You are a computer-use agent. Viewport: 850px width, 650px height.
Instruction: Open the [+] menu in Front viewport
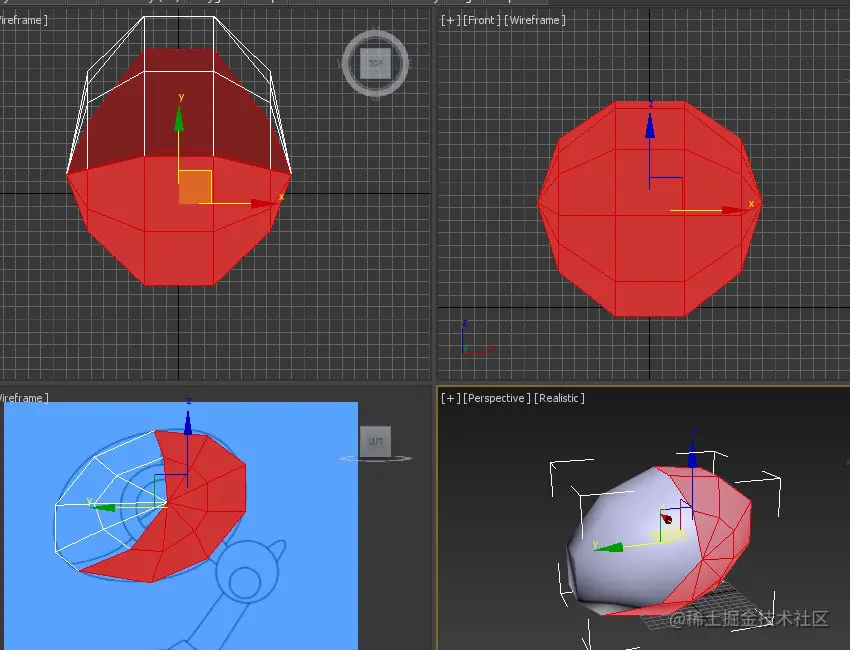450,20
